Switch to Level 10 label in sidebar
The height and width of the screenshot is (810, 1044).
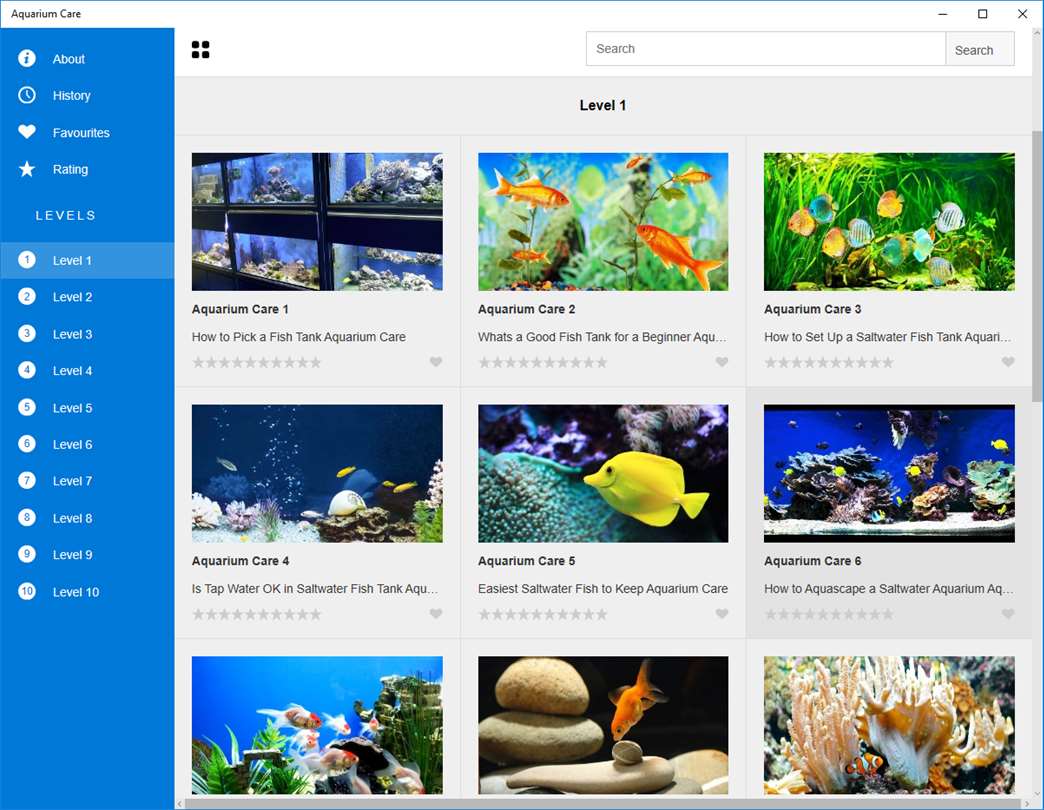click(x=76, y=592)
